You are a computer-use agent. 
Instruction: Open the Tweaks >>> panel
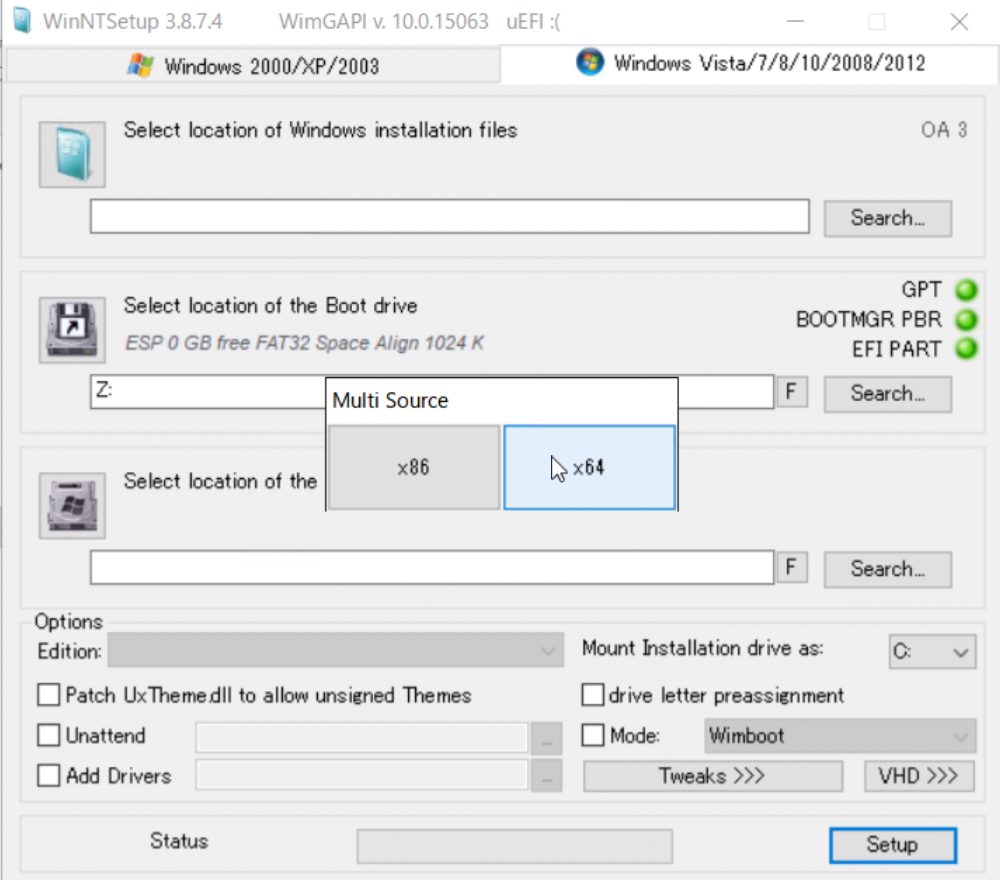tap(712, 776)
